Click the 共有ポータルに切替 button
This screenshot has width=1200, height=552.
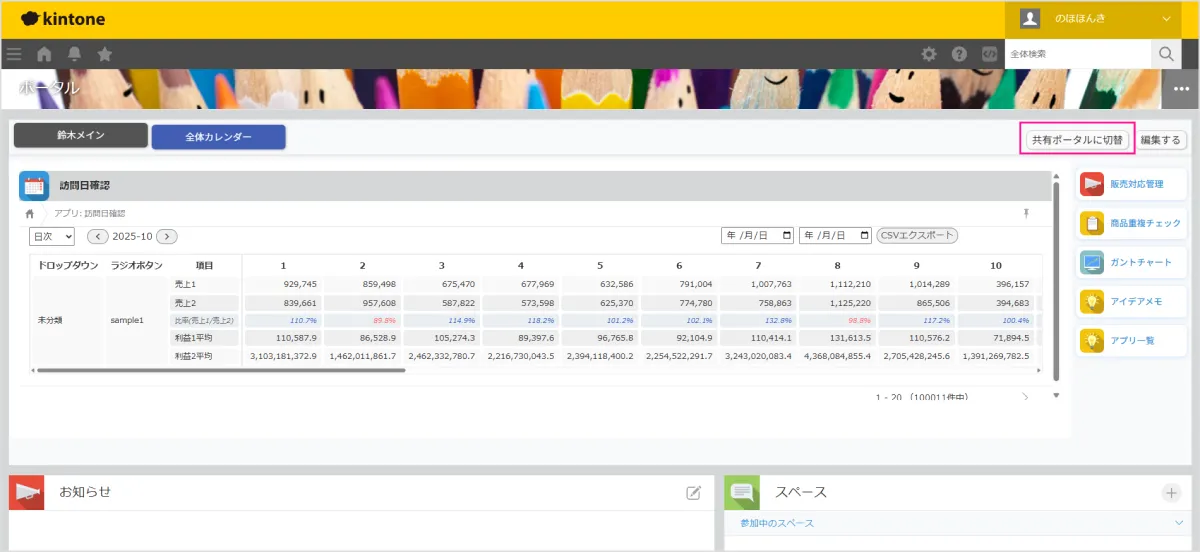[x=1078, y=140]
